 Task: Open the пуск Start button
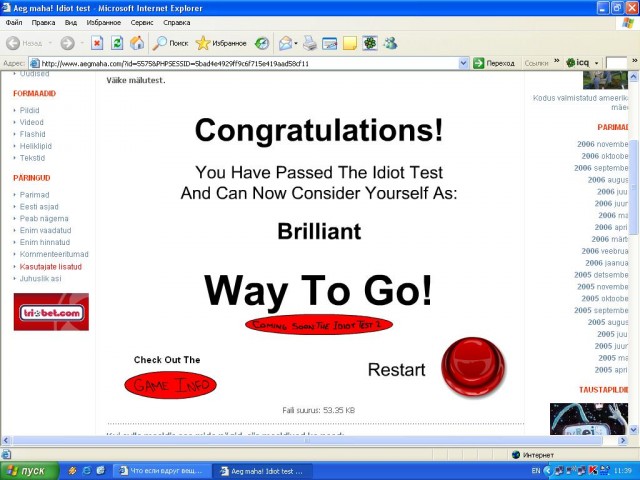point(29,471)
